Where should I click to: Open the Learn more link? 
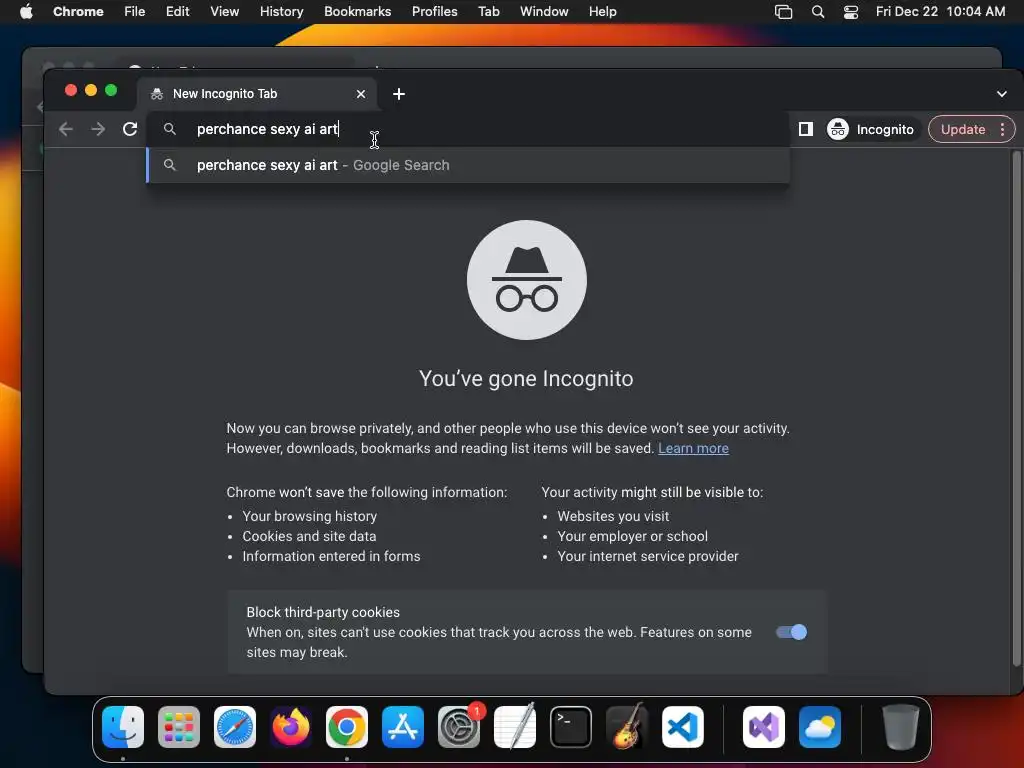point(693,448)
